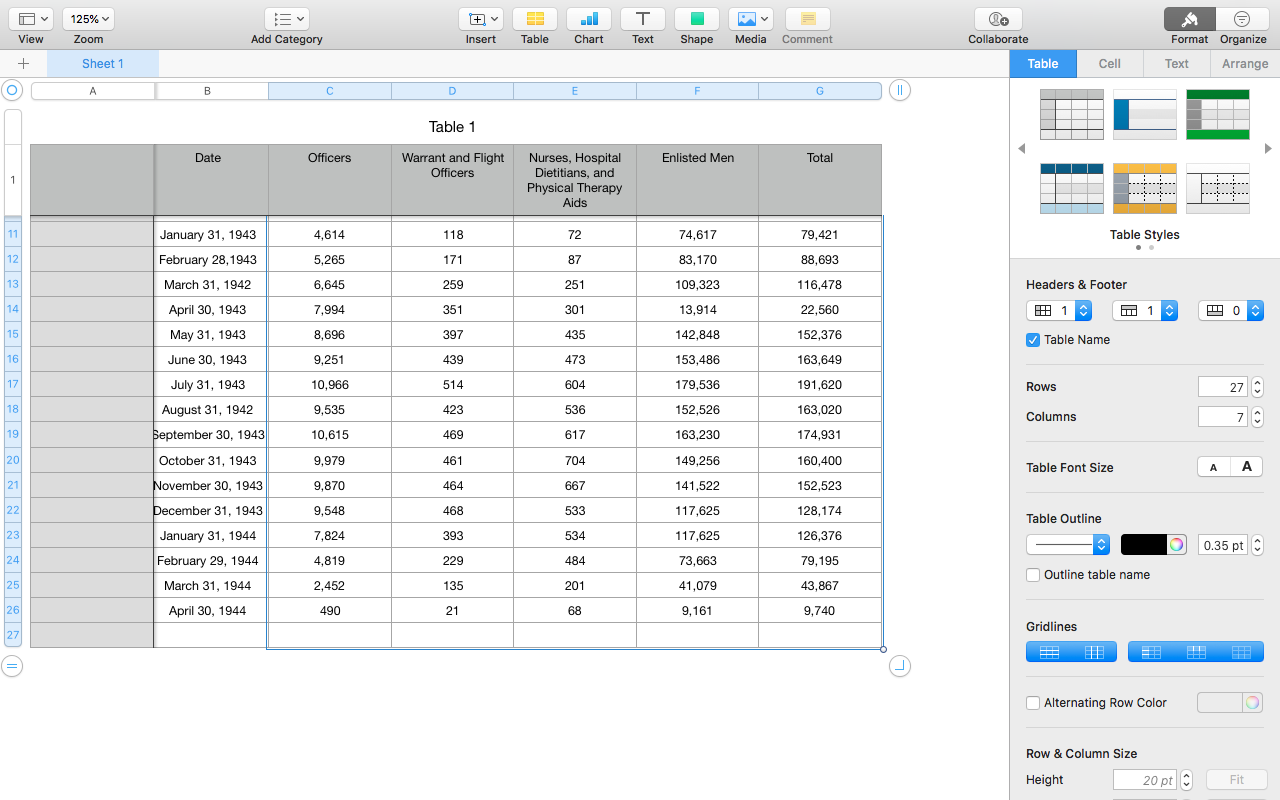The image size is (1280, 800).
Task: Enable Outline table name checkbox
Action: pos(1033,575)
